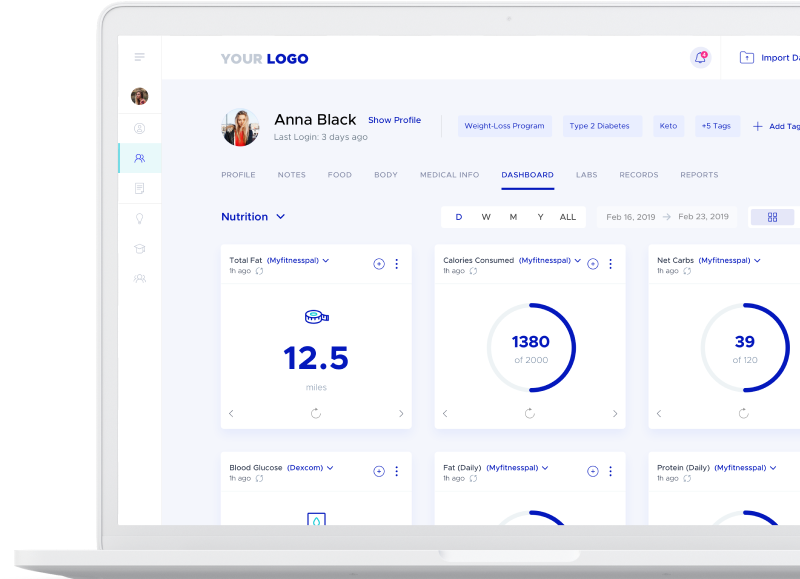
Task: Switch to the grid view layout
Action: pyautogui.click(x=772, y=217)
